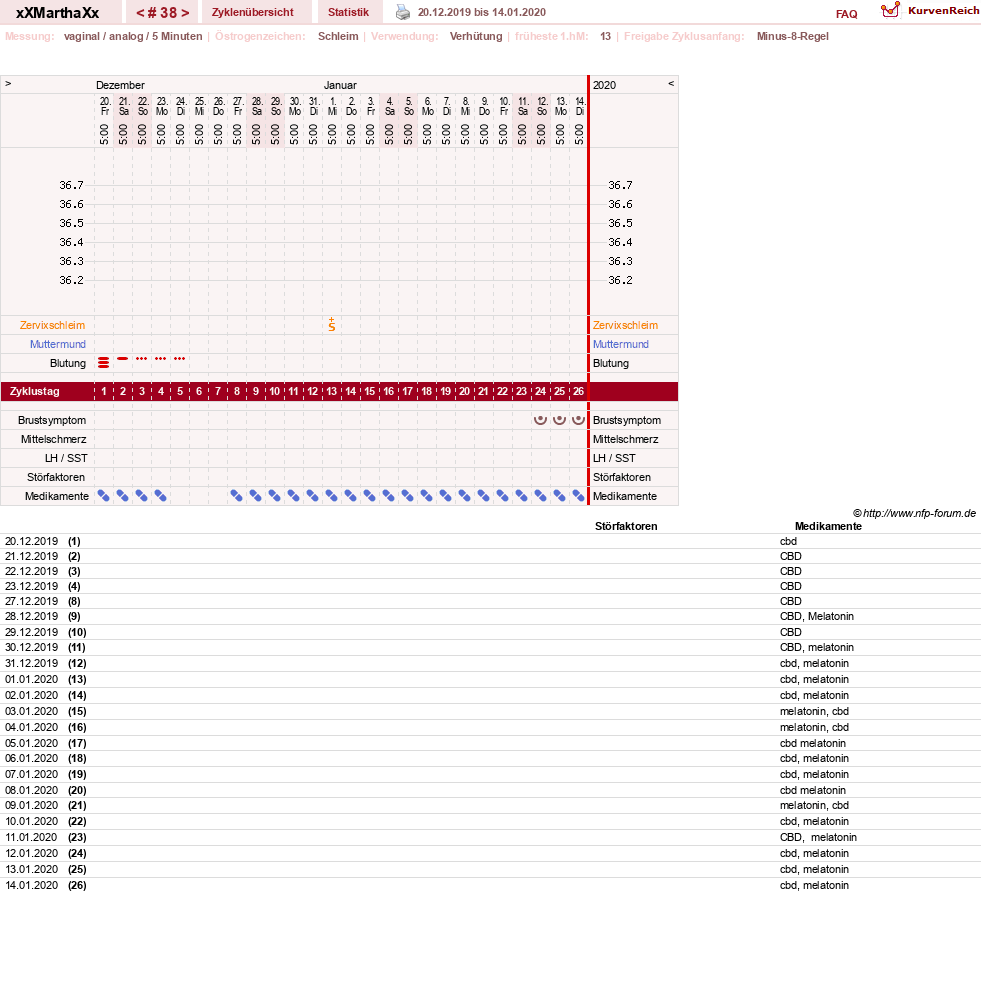Click the printer icon
This screenshot has width=981, height=1005.
point(402,12)
